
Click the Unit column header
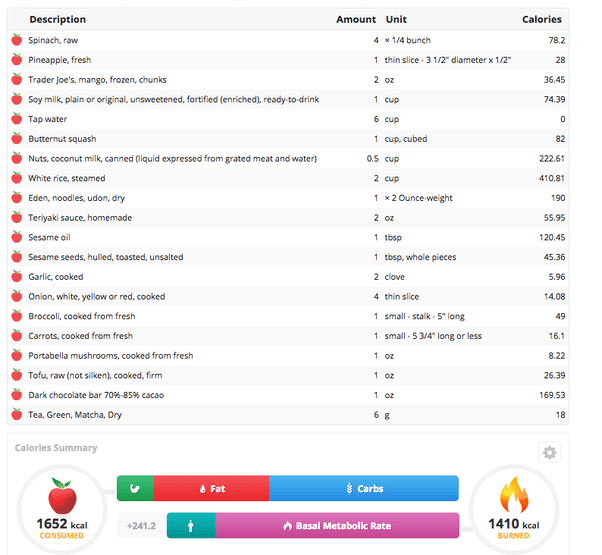coord(396,19)
